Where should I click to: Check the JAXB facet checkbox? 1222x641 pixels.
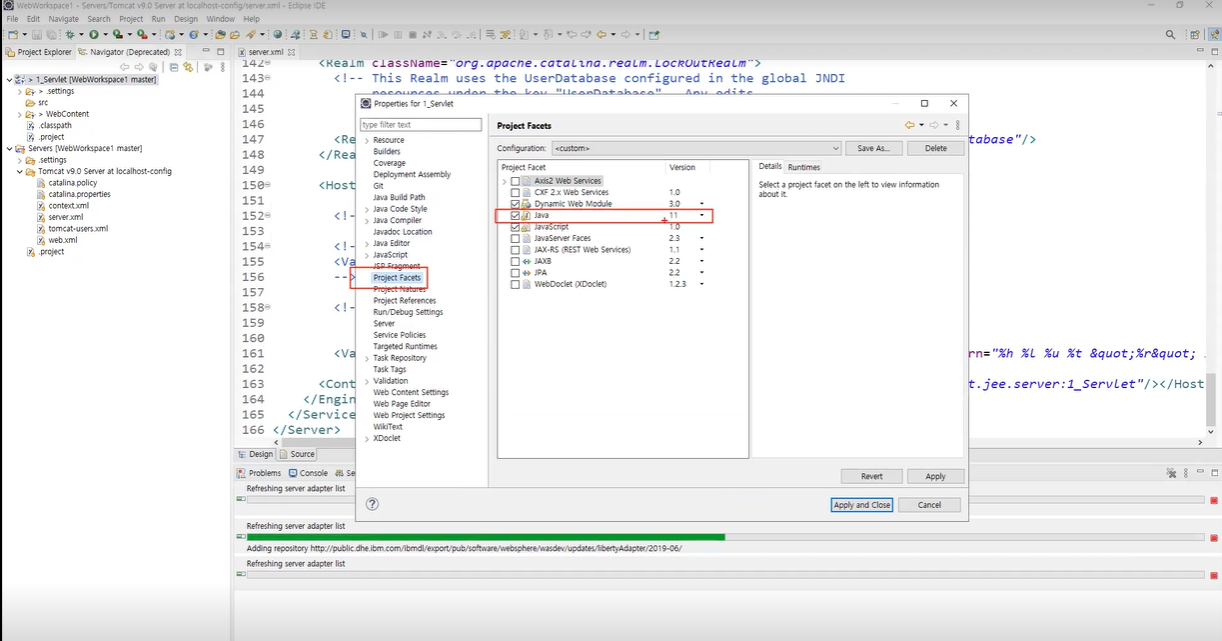[x=515, y=261]
